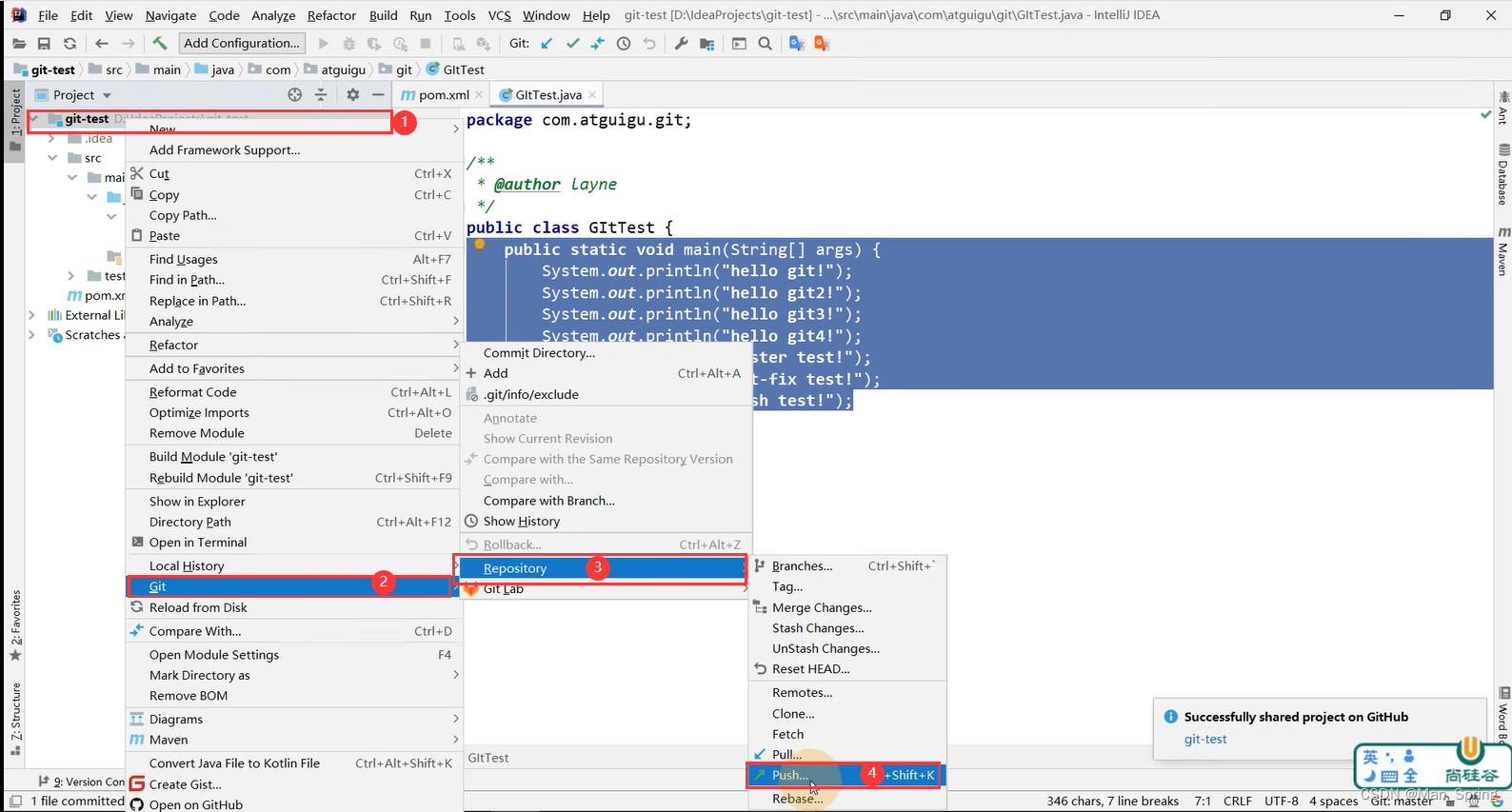Image resolution: width=1512 pixels, height=812 pixels.
Task: Click the Run play icon
Action: click(x=324, y=44)
